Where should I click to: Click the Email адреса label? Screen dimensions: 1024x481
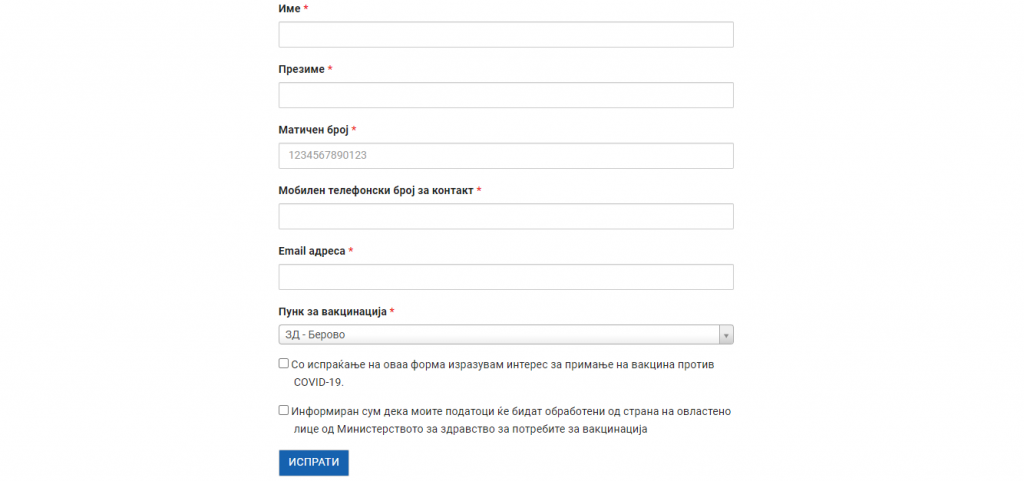coord(312,251)
